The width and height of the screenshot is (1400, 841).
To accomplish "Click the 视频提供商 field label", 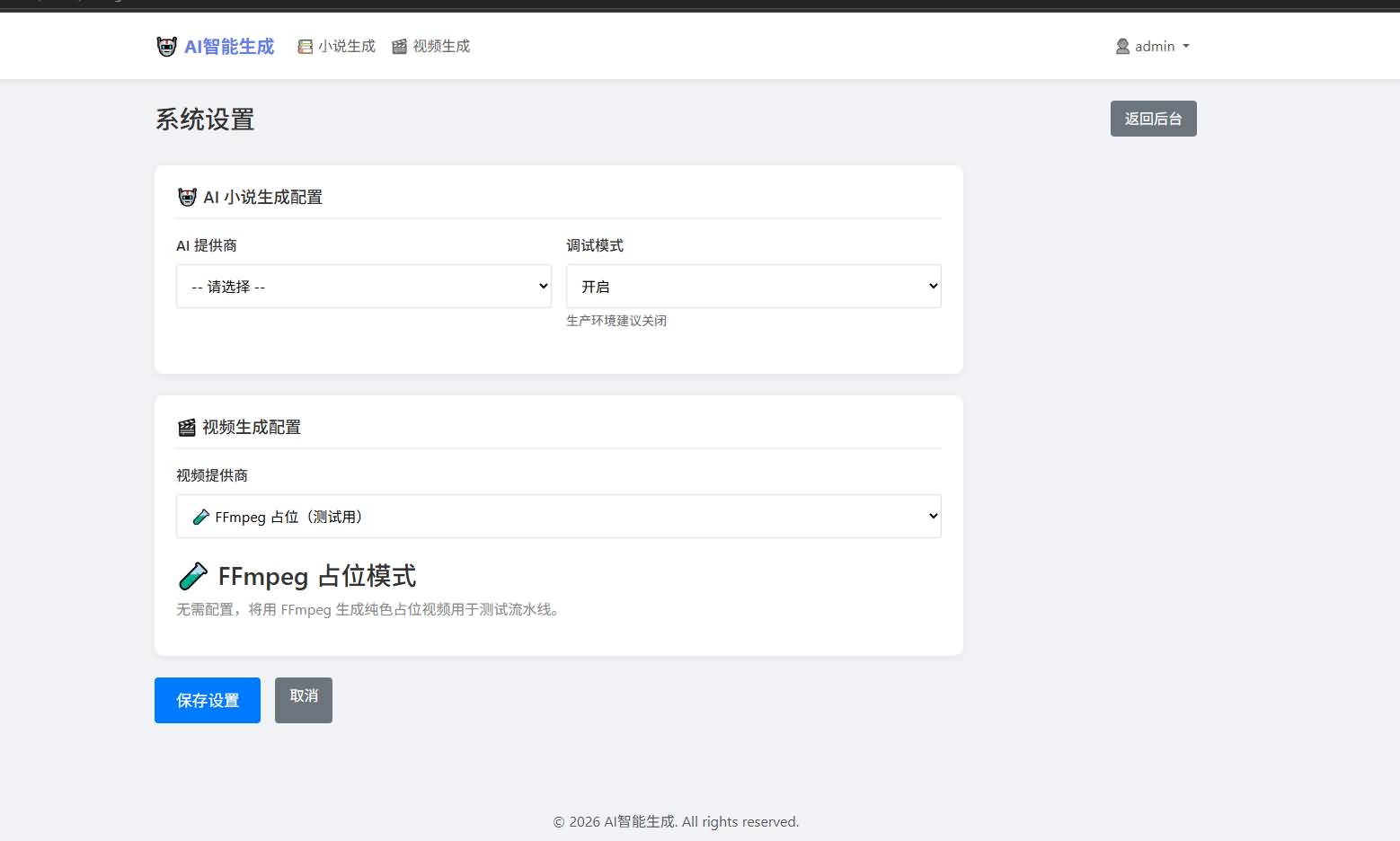I will click(x=212, y=475).
